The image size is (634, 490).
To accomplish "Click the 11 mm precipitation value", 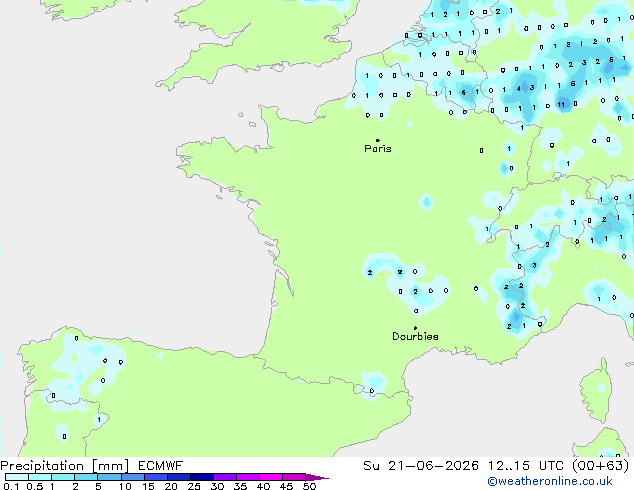I will (561, 105).
